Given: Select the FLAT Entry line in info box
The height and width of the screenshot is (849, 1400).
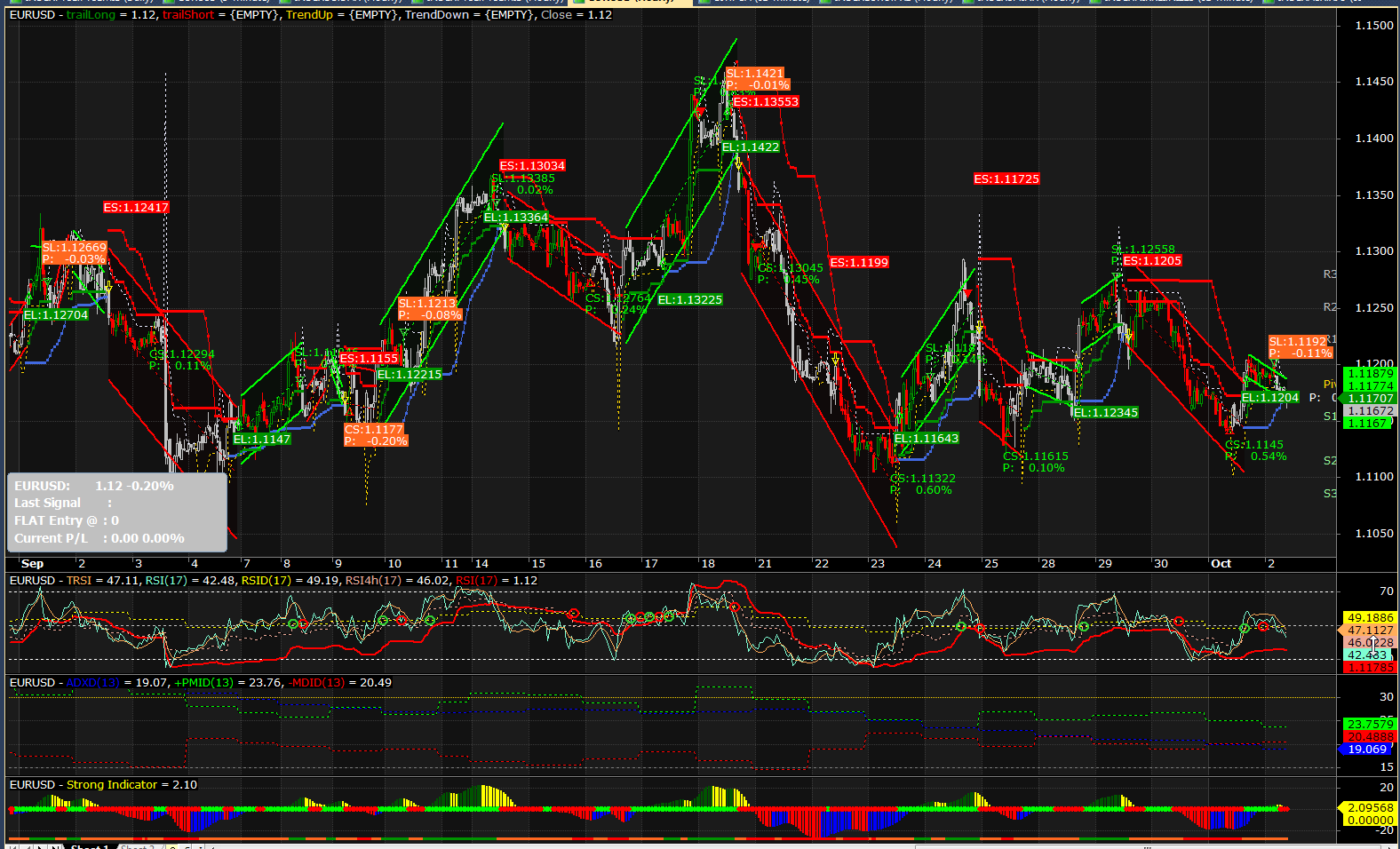Looking at the screenshot, I should [x=67, y=520].
